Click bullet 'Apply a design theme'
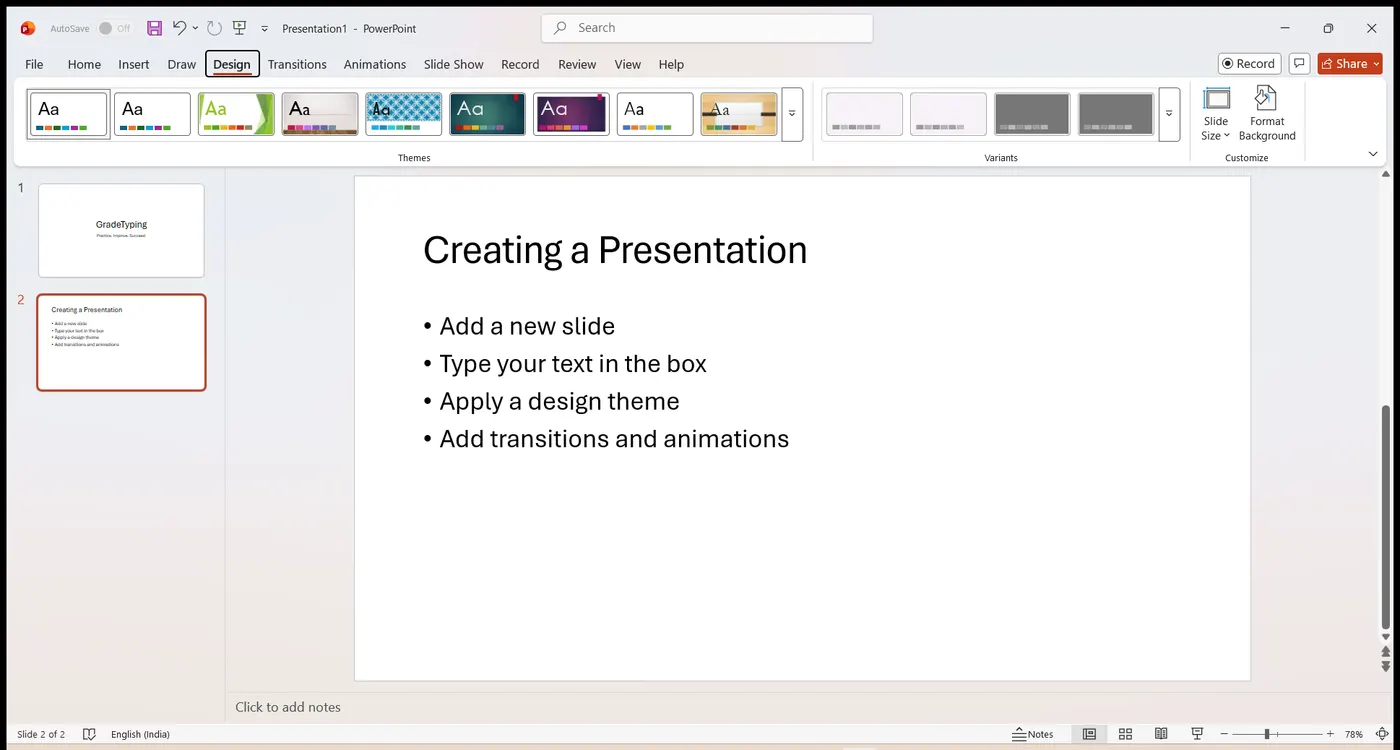Viewport: 1400px width, 750px height. (559, 401)
